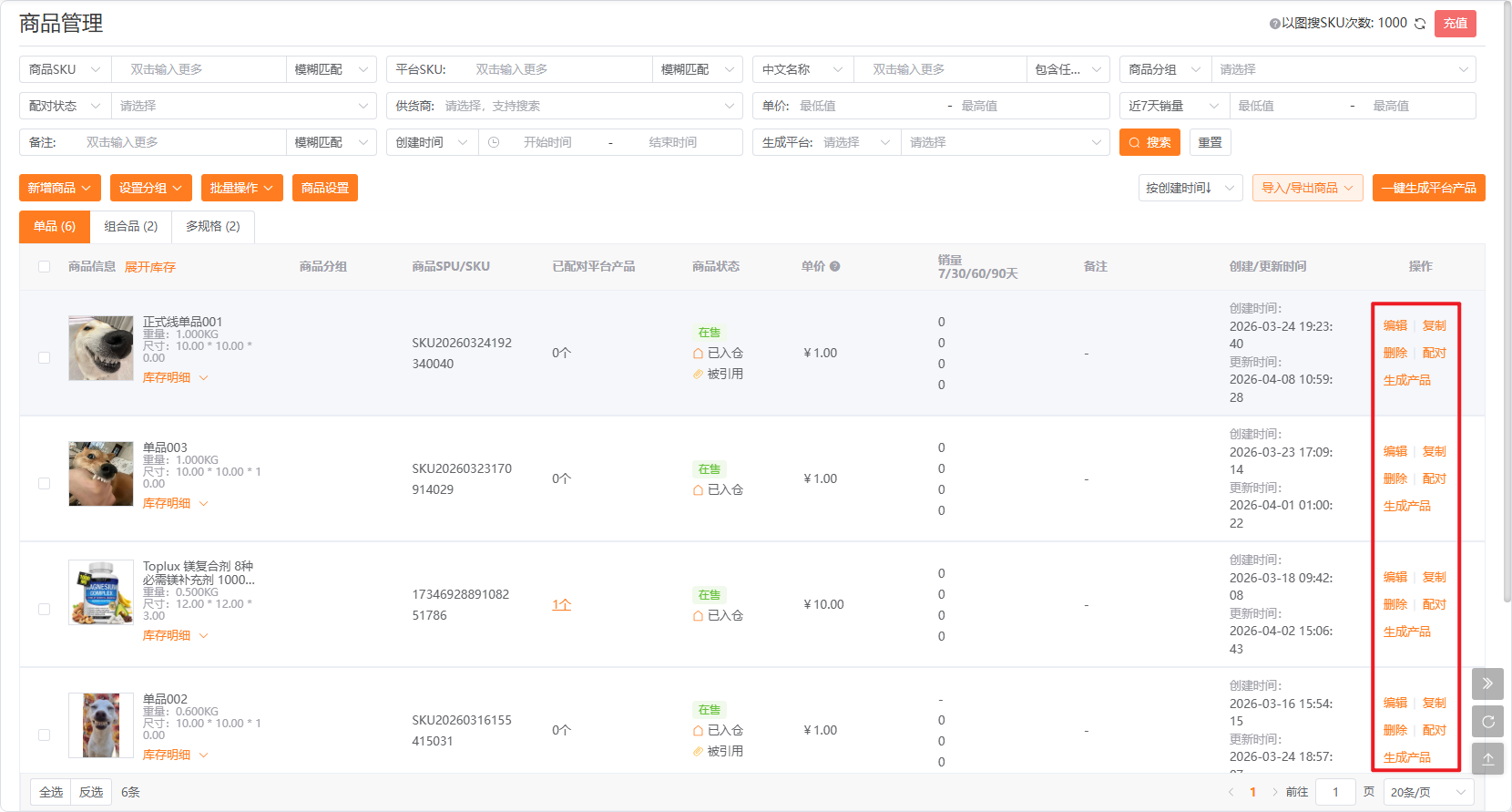1512x812 pixels.
Task: Open the 1个 paired products link
Action: (562, 604)
